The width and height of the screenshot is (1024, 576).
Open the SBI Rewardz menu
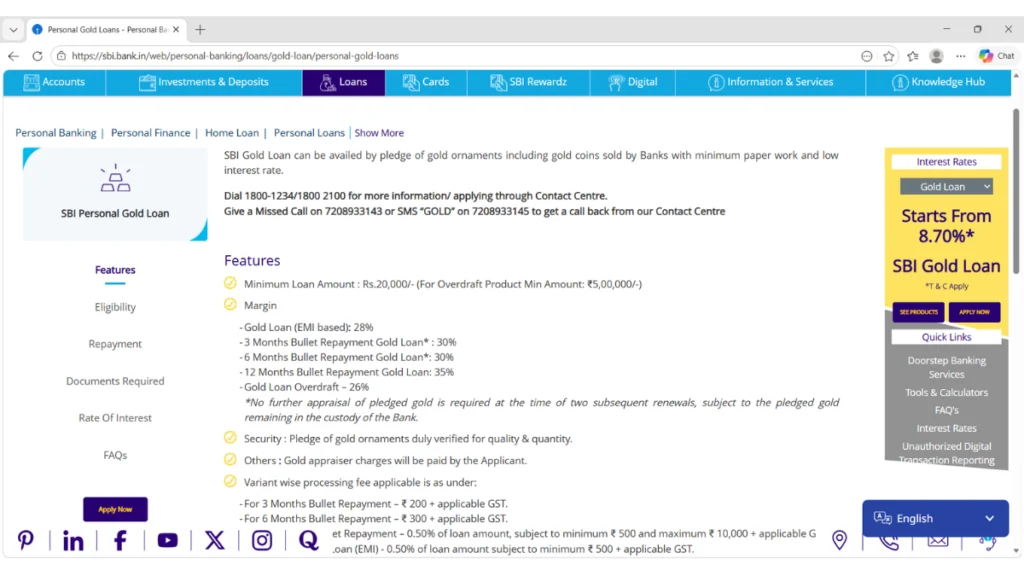click(x=528, y=82)
